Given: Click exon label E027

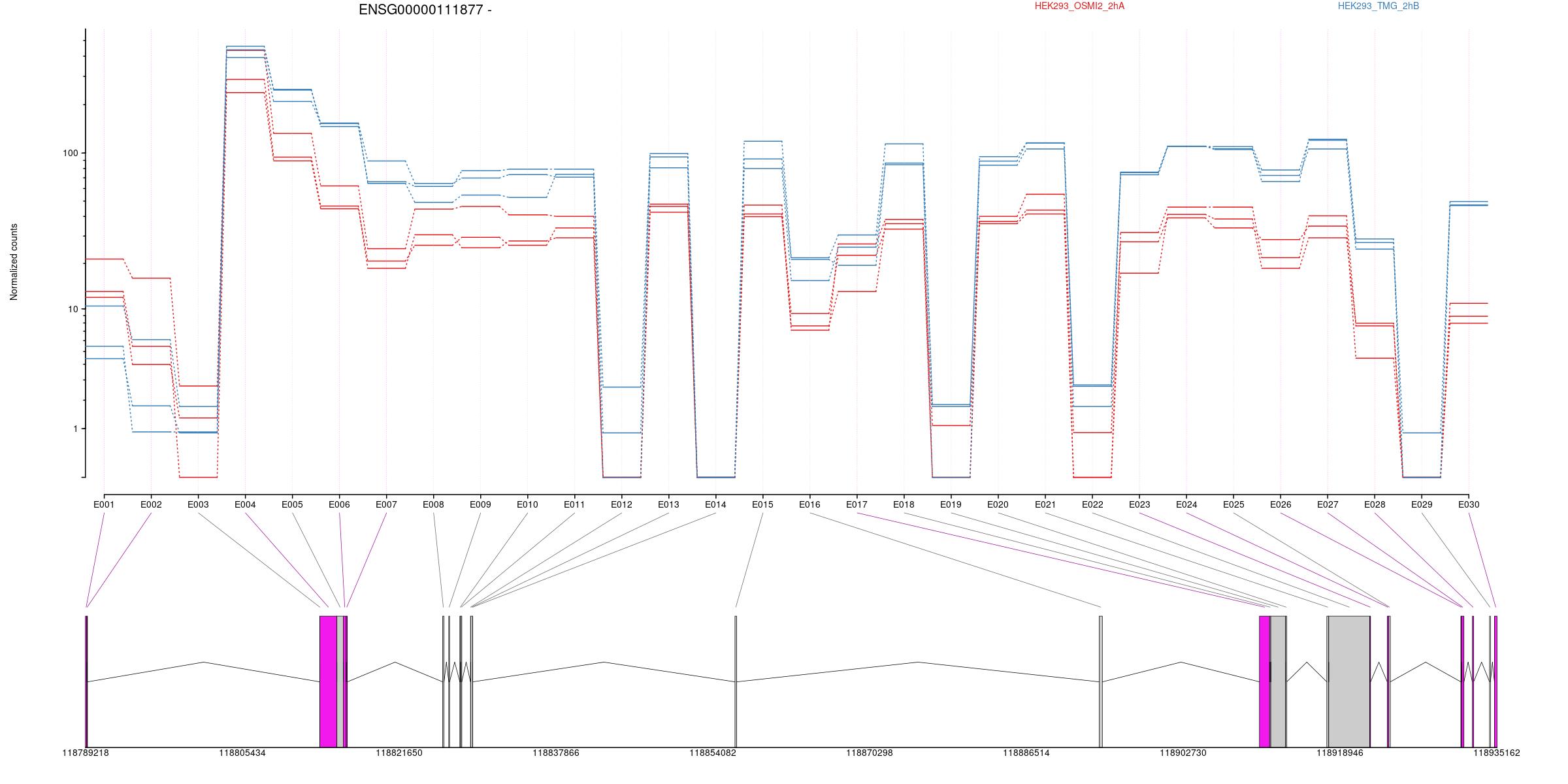Looking at the screenshot, I should 1328,504.
